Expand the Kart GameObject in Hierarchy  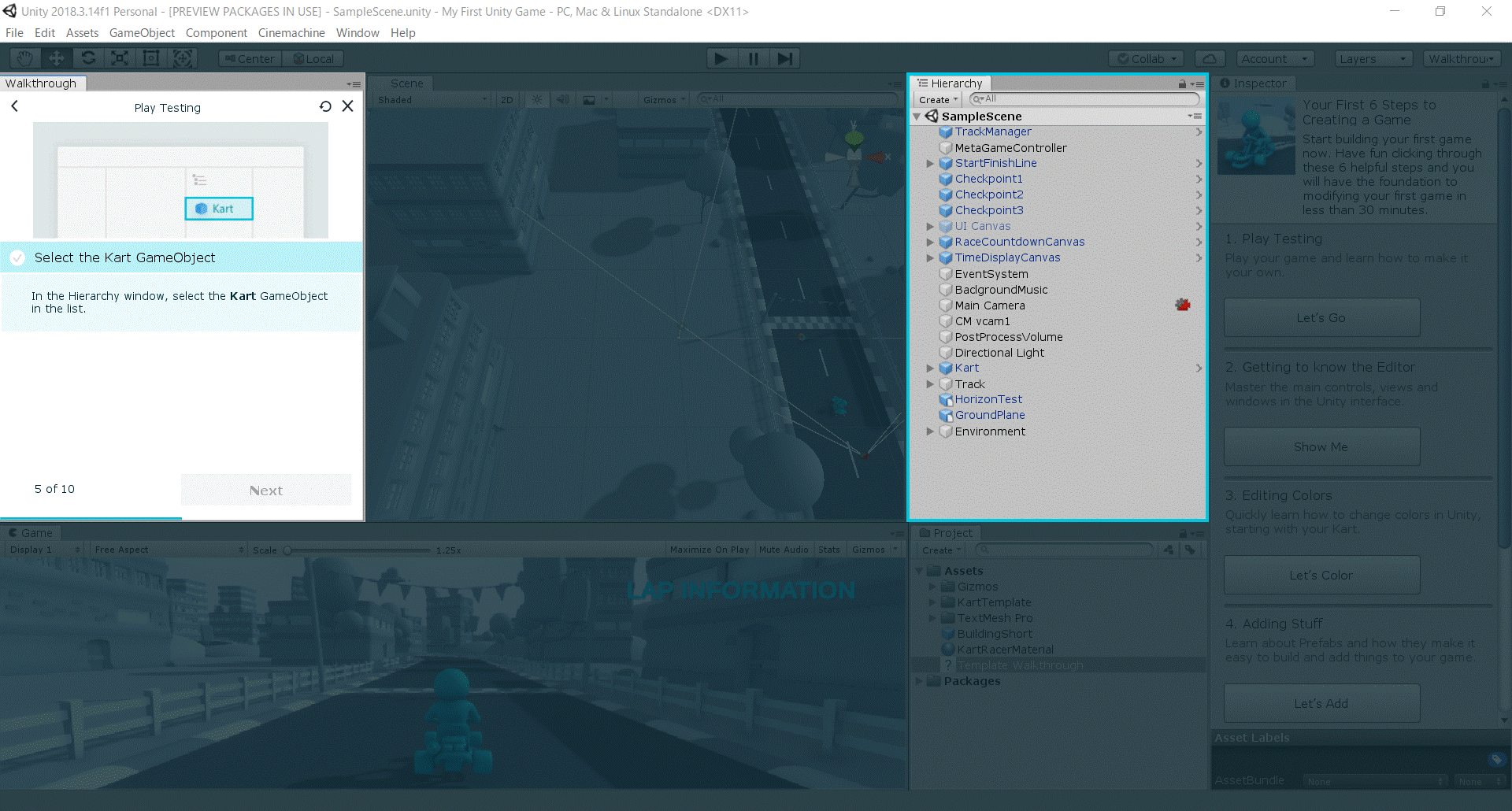[x=930, y=368]
